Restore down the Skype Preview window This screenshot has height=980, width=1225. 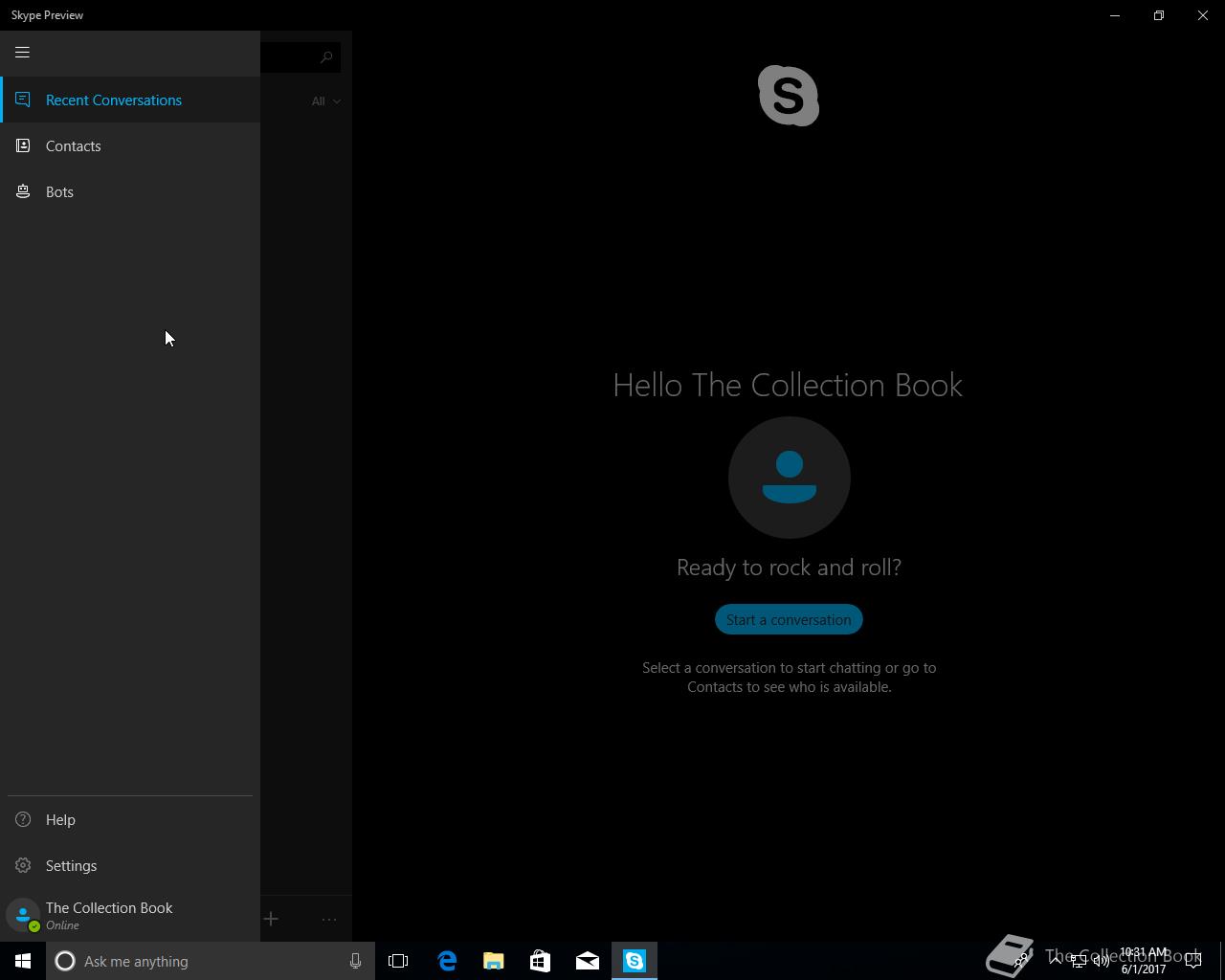tap(1159, 15)
